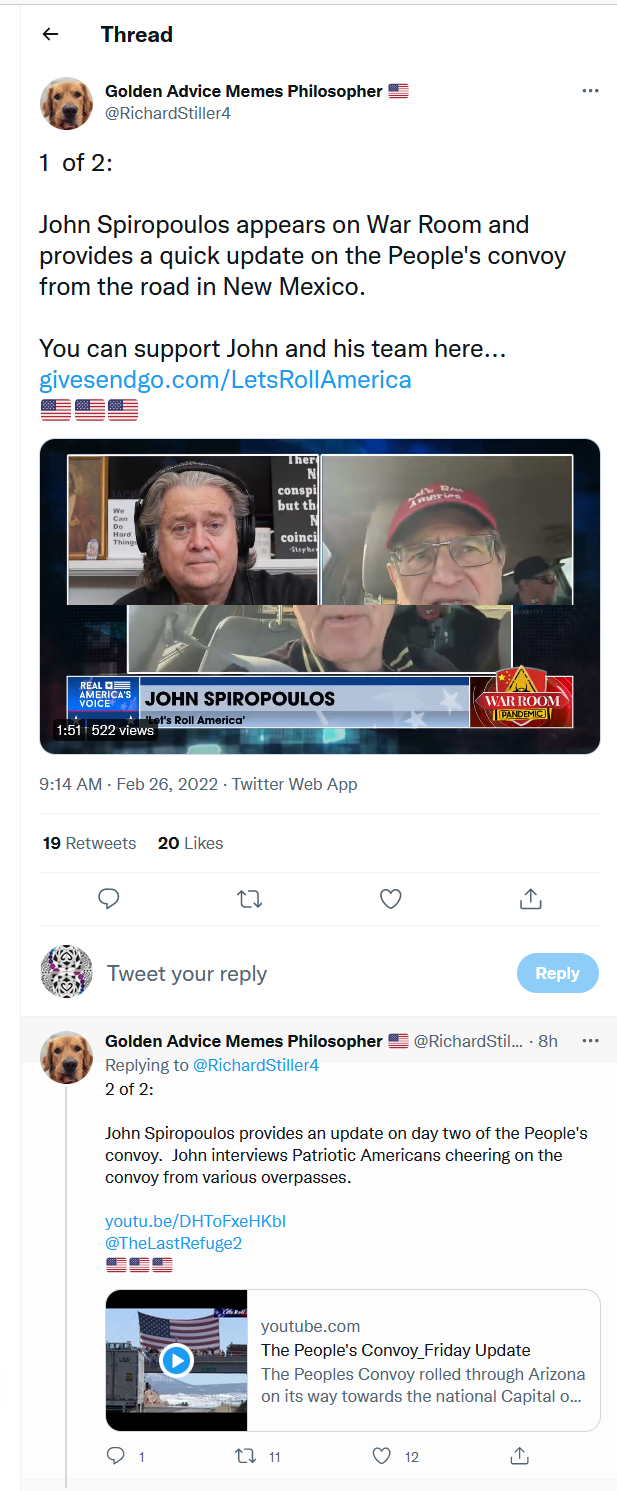View the 20 Likes list
The width and height of the screenshot is (617, 1491).
190,843
